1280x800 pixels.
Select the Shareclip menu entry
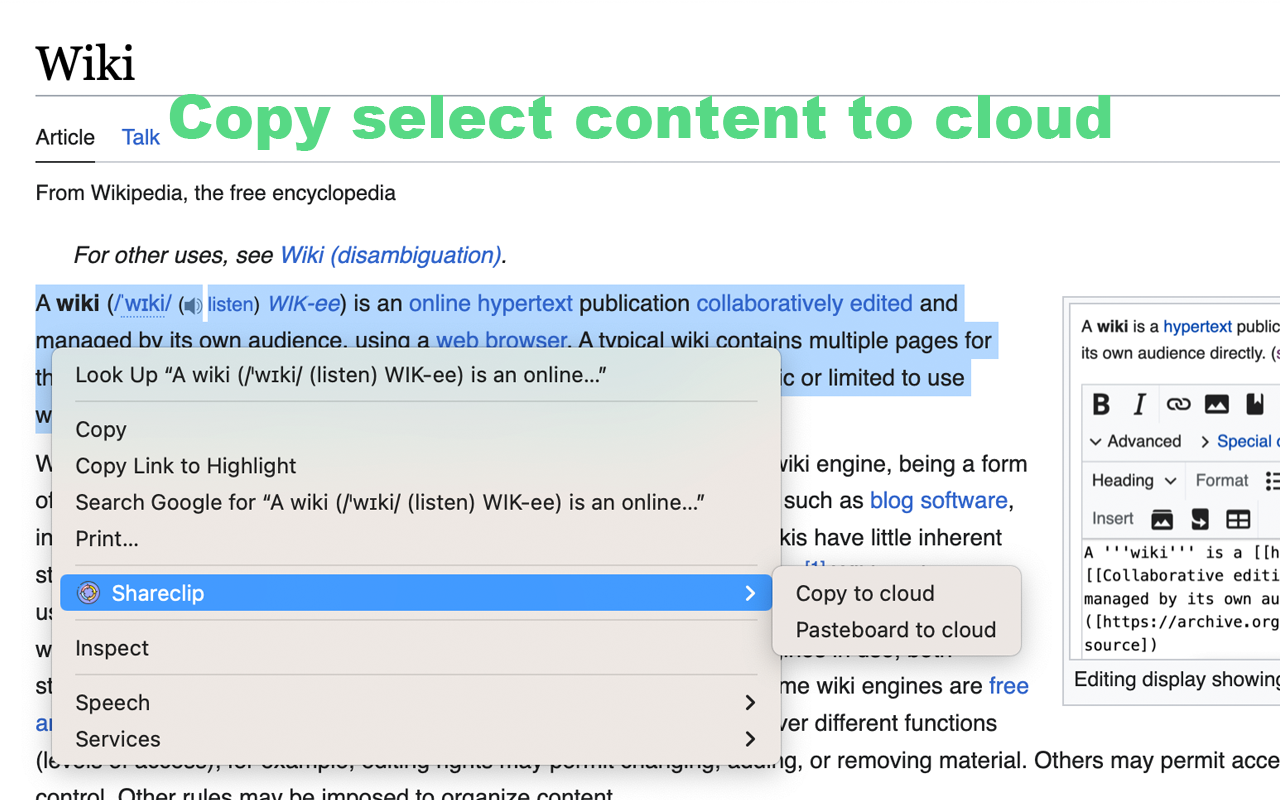[x=416, y=593]
